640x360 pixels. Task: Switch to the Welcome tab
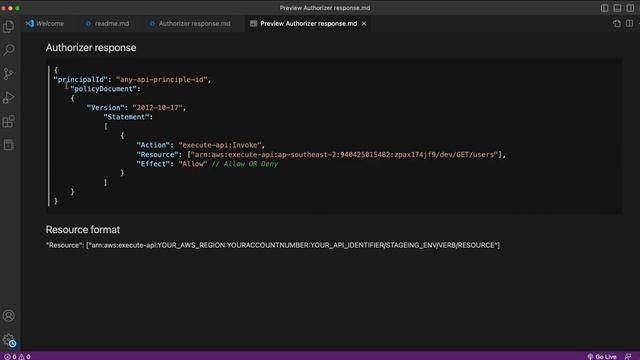pos(45,24)
